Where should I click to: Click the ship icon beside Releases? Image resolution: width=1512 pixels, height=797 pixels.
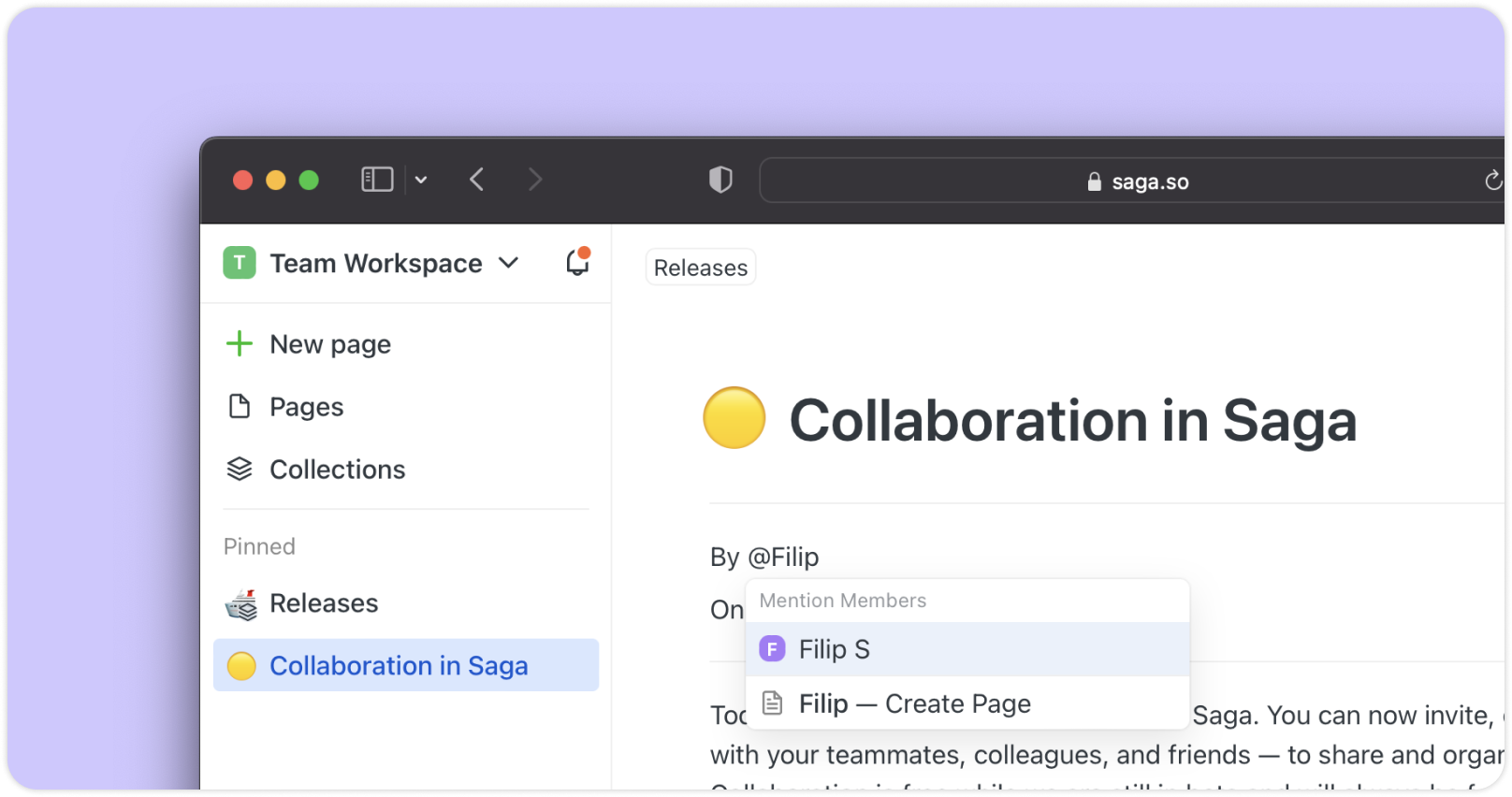(241, 604)
